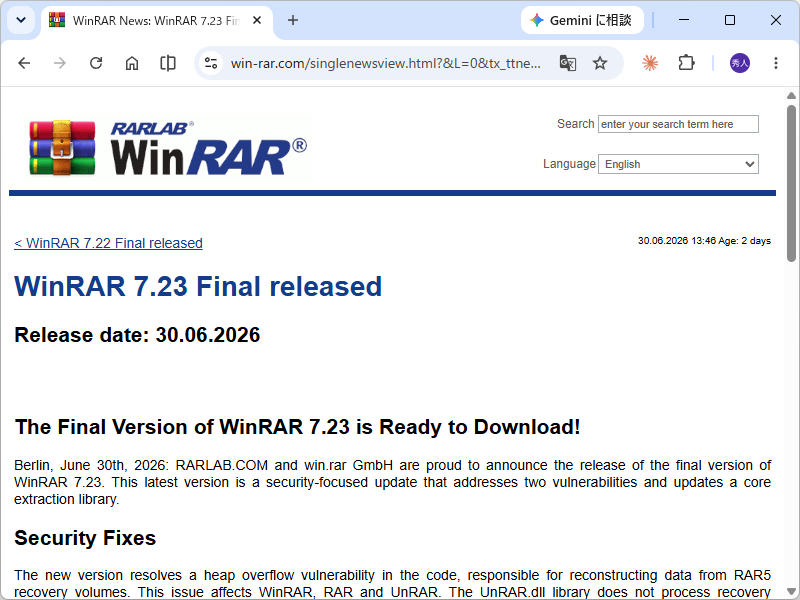Click the WinRAR RARLAB logo

pyautogui.click(x=168, y=148)
